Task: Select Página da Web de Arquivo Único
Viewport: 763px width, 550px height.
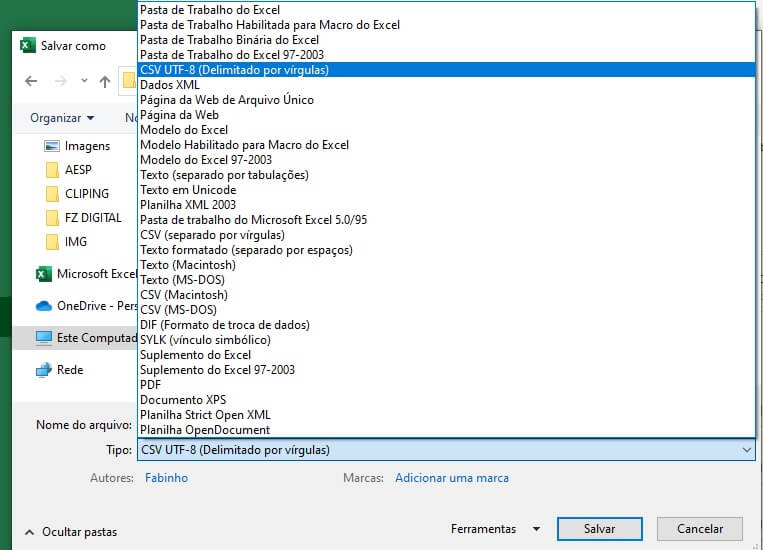Action: coord(446,100)
